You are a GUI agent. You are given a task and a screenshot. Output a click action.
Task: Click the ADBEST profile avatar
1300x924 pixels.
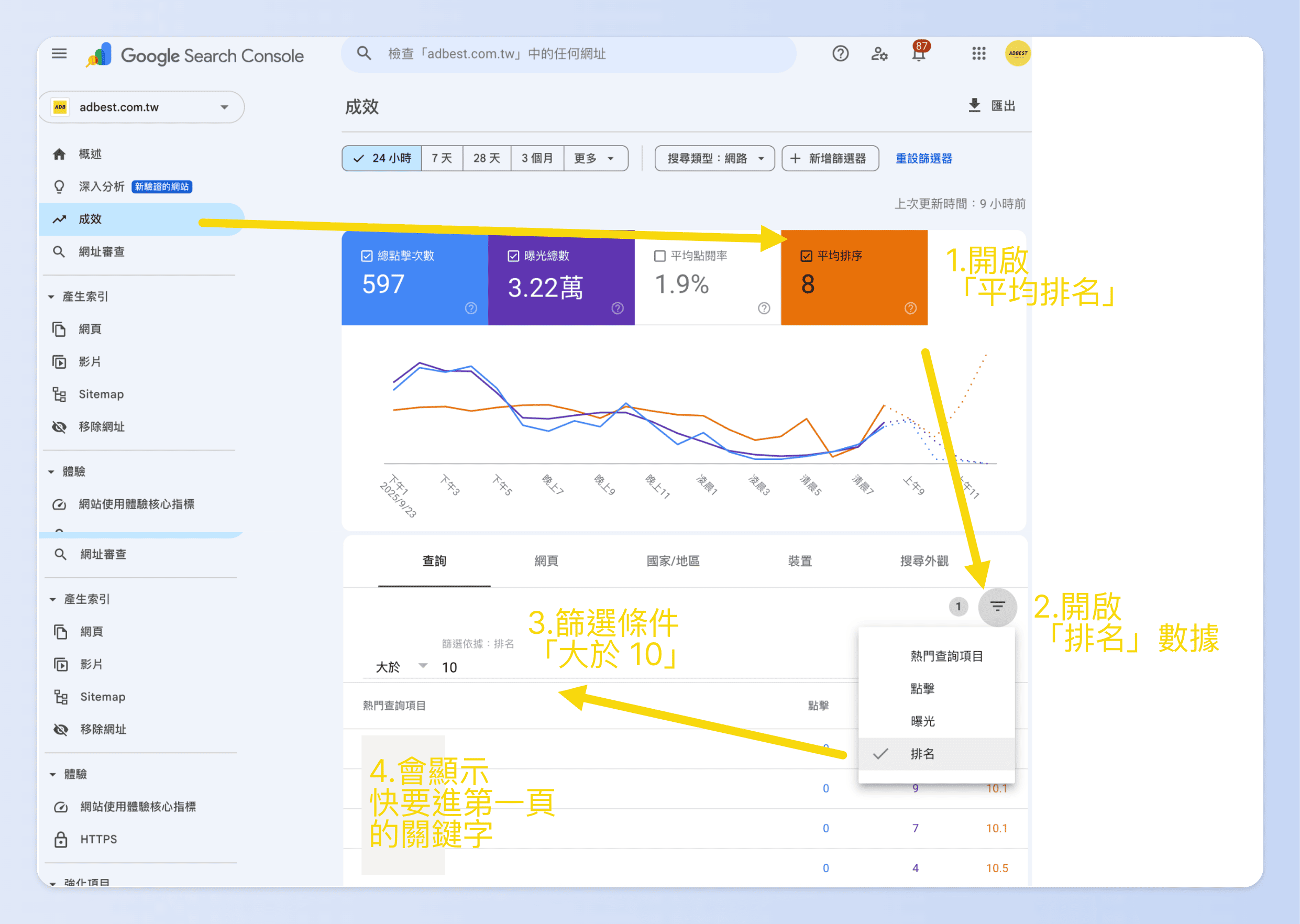click(x=1017, y=54)
